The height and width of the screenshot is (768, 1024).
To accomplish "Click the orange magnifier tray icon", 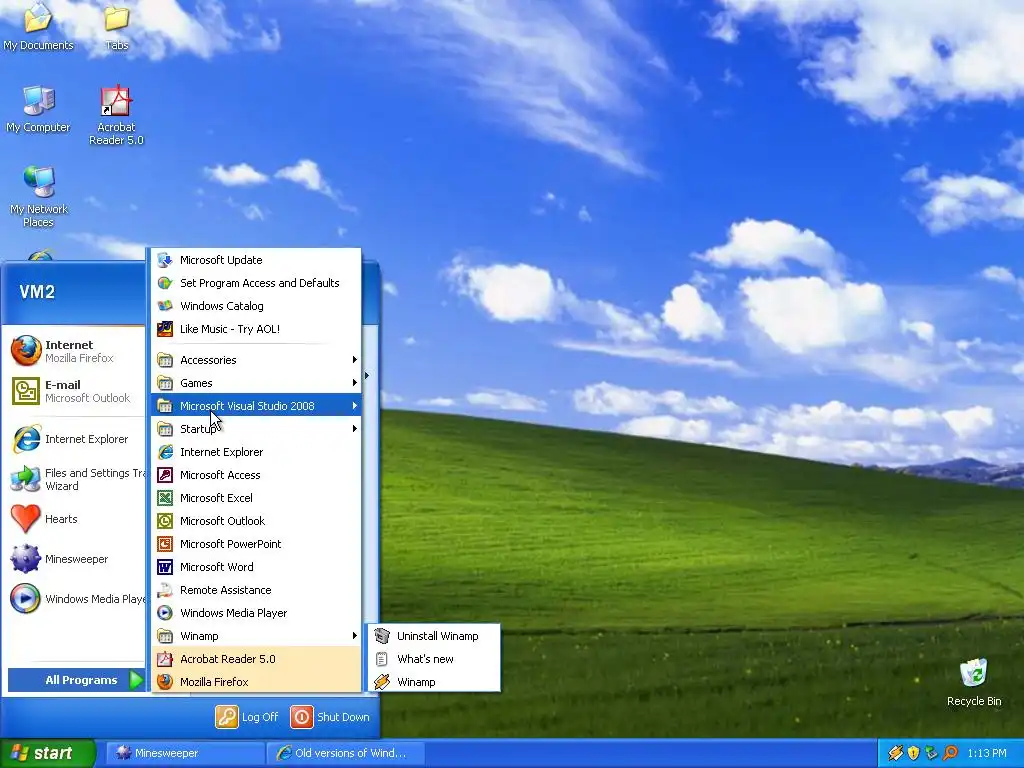I will 950,753.
